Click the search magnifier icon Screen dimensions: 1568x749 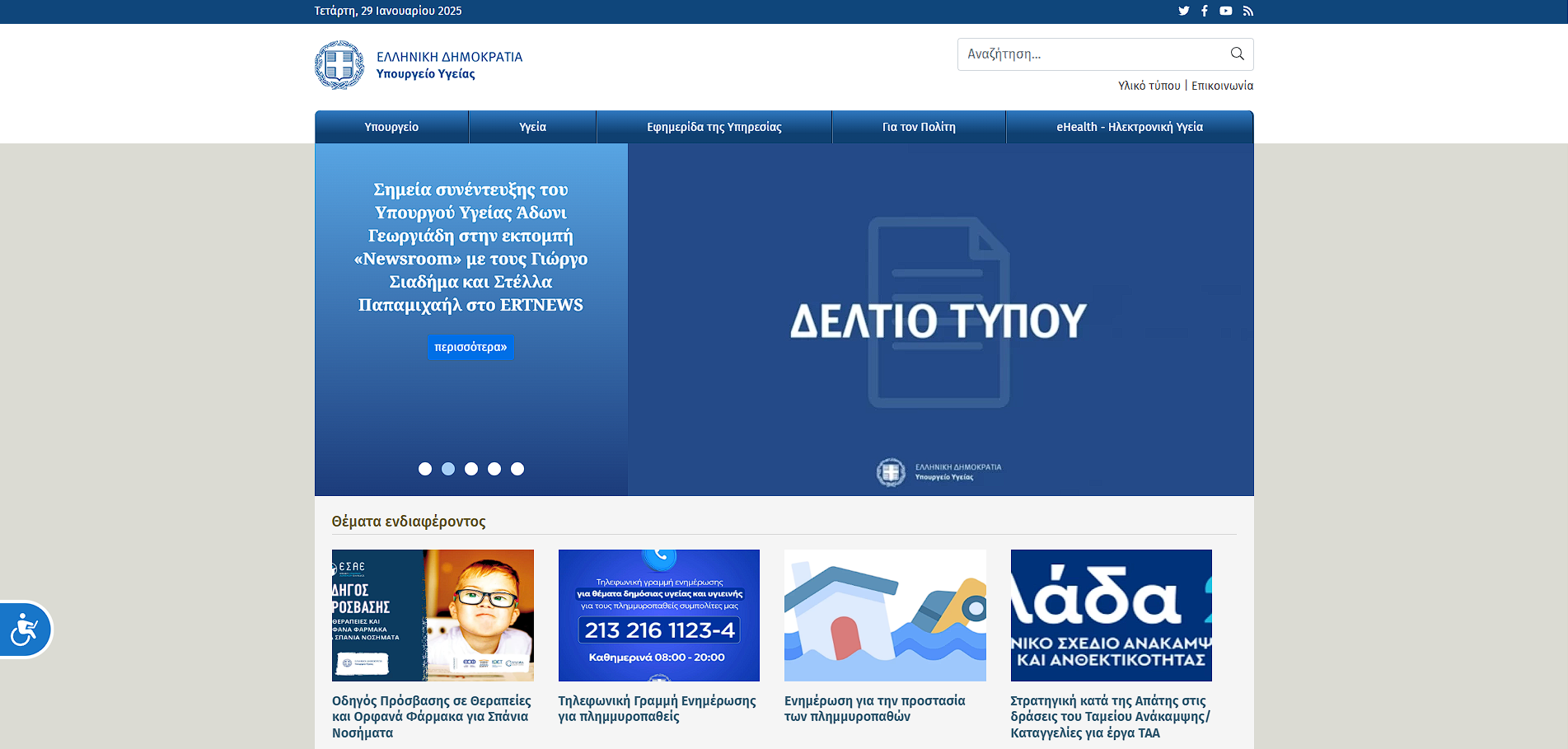tap(1237, 54)
